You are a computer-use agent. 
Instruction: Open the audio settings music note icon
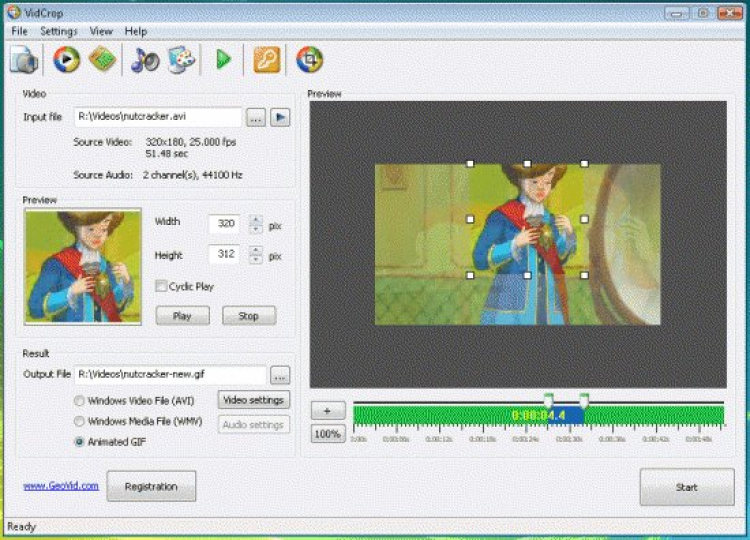pyautogui.click(x=145, y=60)
